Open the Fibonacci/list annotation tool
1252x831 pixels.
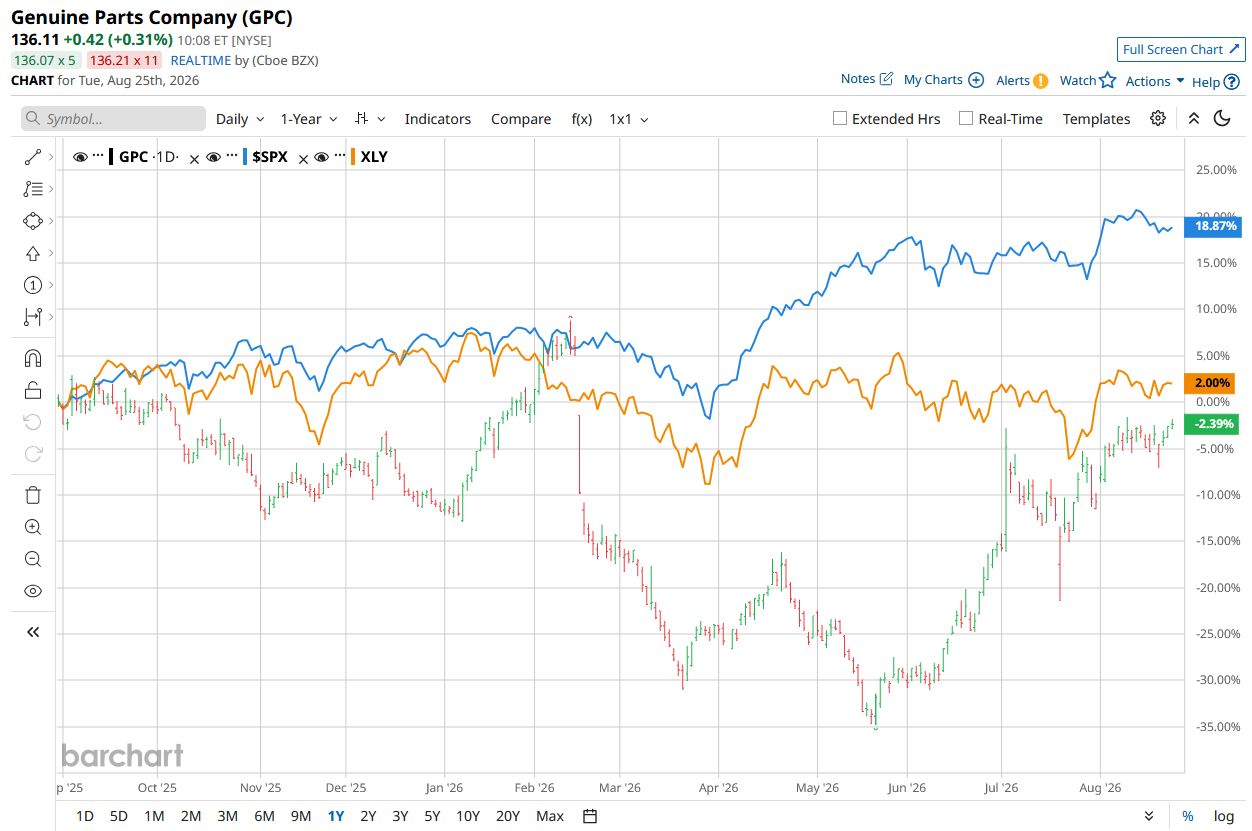pyautogui.click(x=33, y=189)
